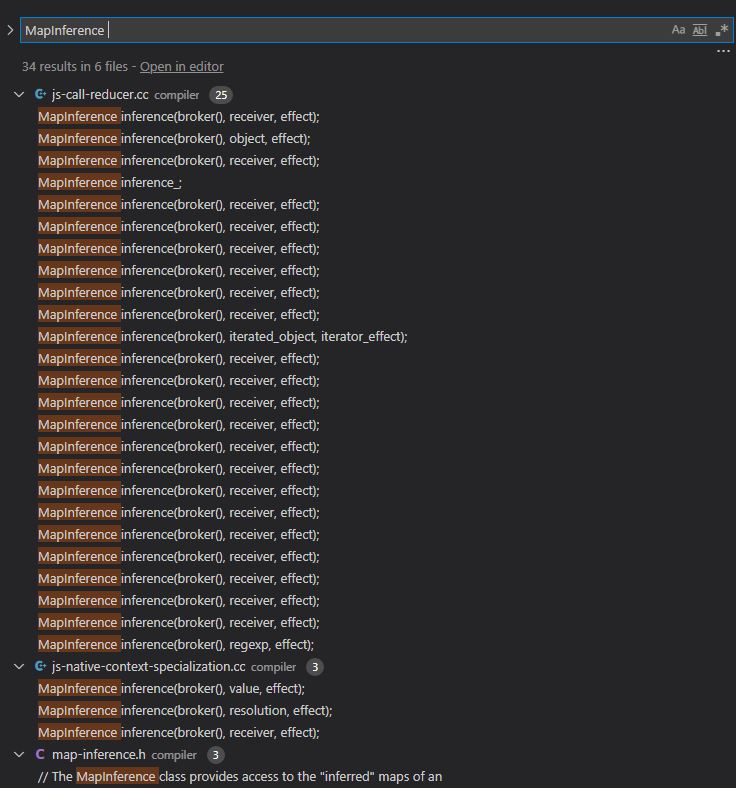Viewport: 736px width, 788px height.
Task: Open comment result 'The MapInference class provides access'
Action: [x=240, y=776]
